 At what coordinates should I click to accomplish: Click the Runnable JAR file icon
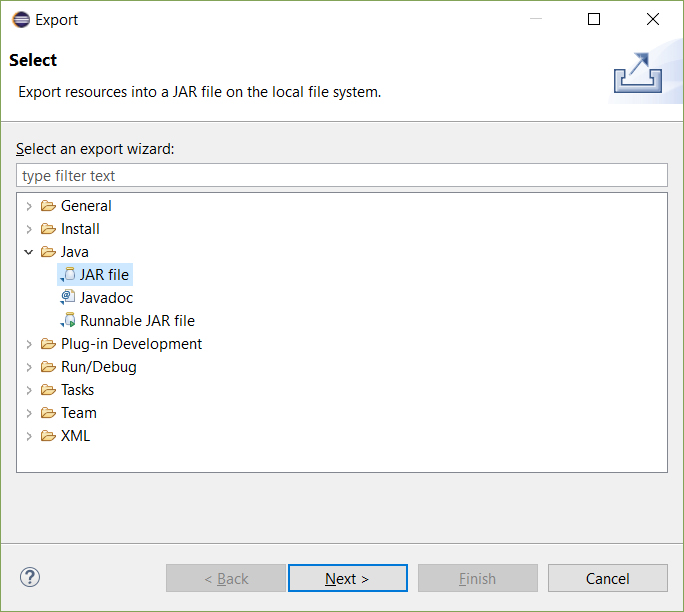[68, 321]
